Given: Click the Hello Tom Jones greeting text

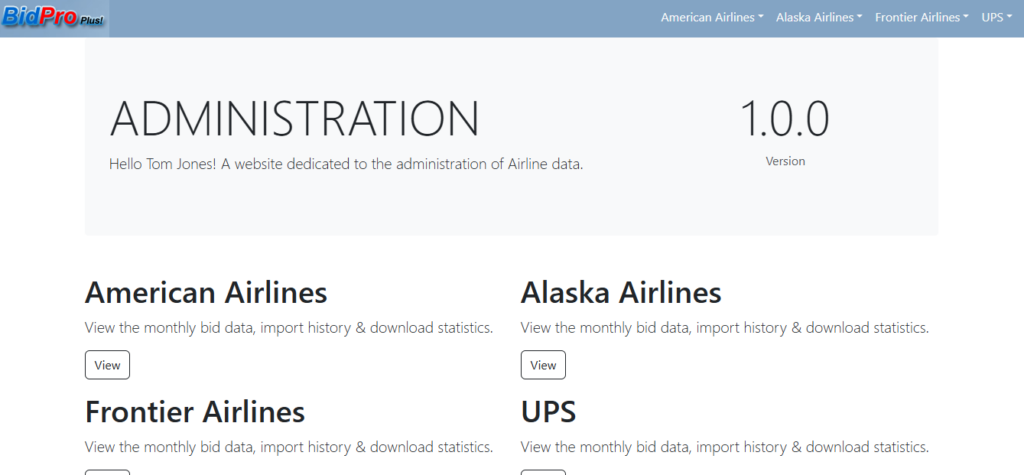Looking at the screenshot, I should coord(346,163).
